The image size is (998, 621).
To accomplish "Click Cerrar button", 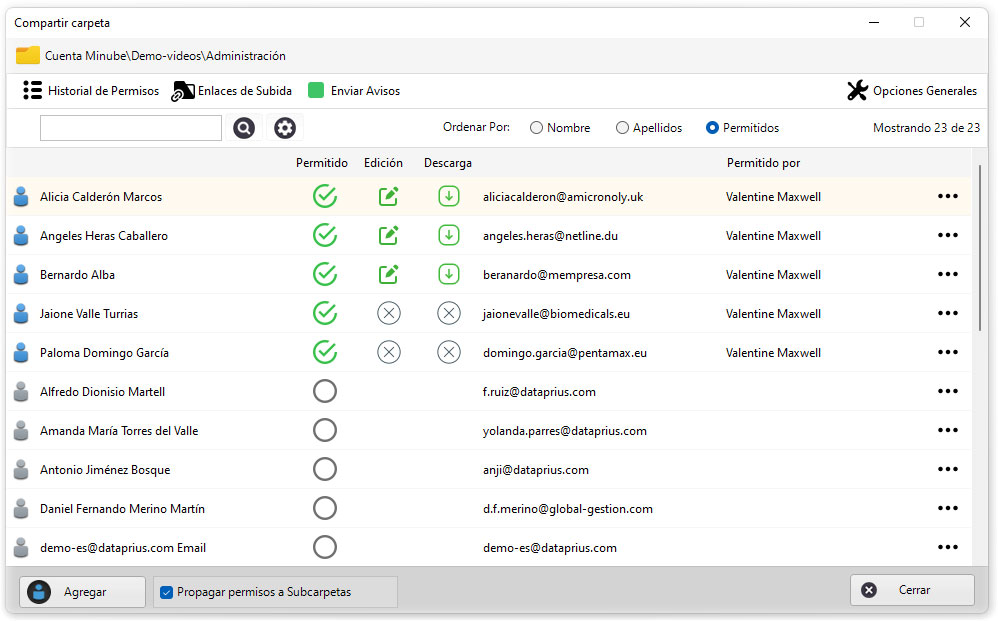I will 912,590.
